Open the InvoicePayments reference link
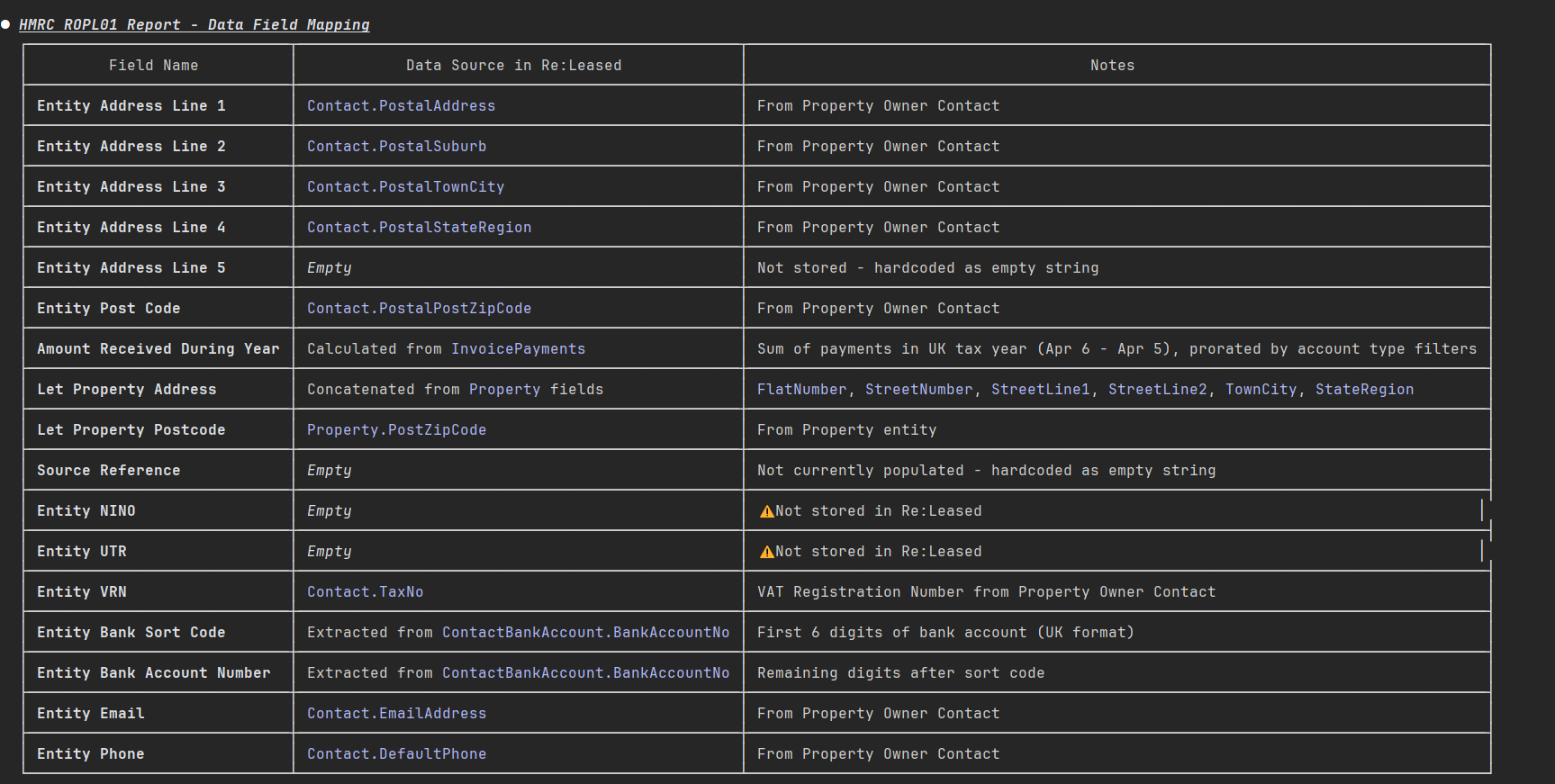1555x784 pixels. 518,349
